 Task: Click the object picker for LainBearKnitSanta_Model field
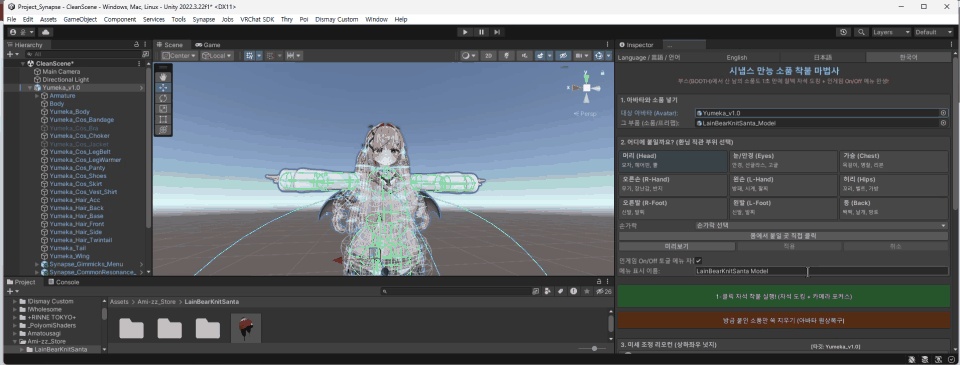coord(943,123)
